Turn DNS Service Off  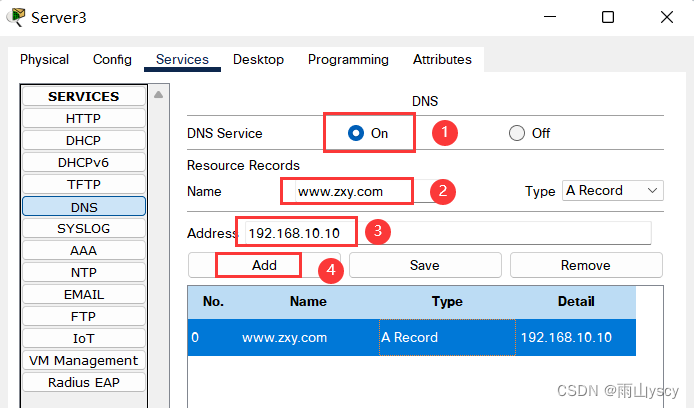click(517, 133)
